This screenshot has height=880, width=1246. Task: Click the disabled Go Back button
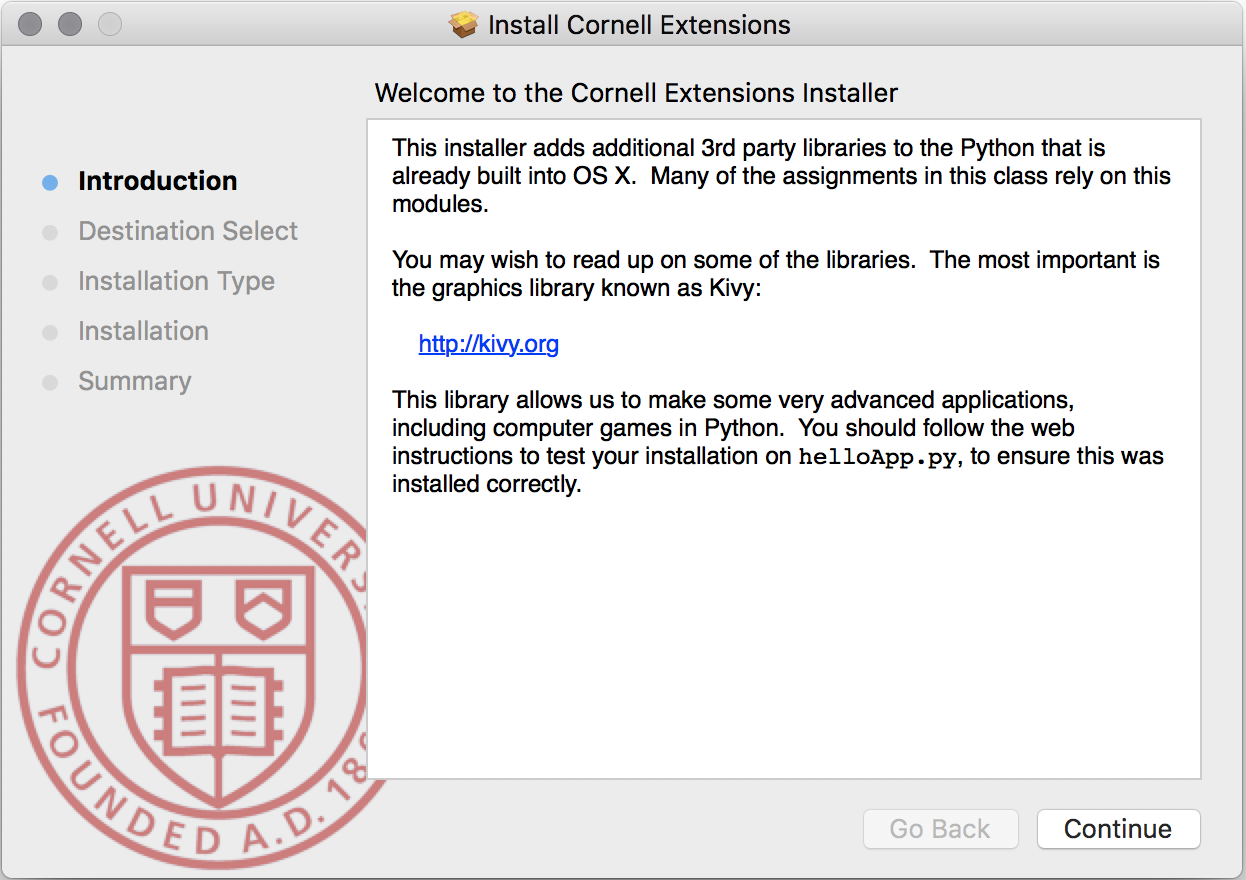click(940, 829)
